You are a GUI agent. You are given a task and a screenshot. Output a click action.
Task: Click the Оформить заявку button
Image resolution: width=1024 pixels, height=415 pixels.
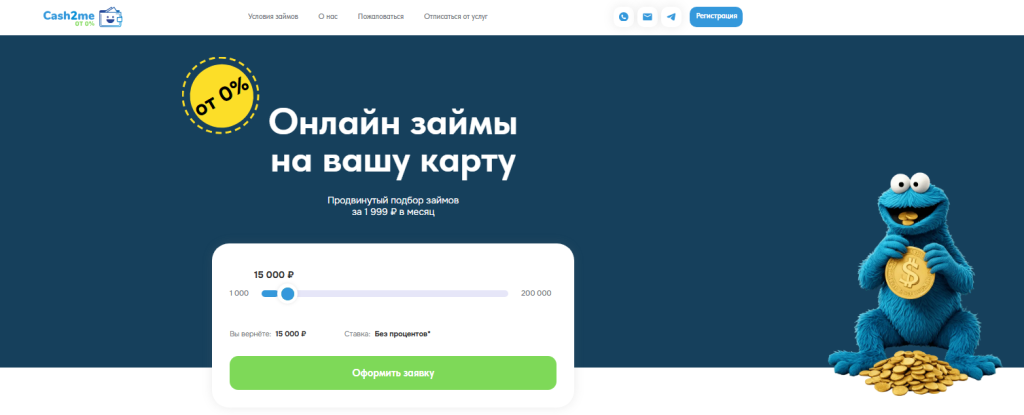point(392,373)
